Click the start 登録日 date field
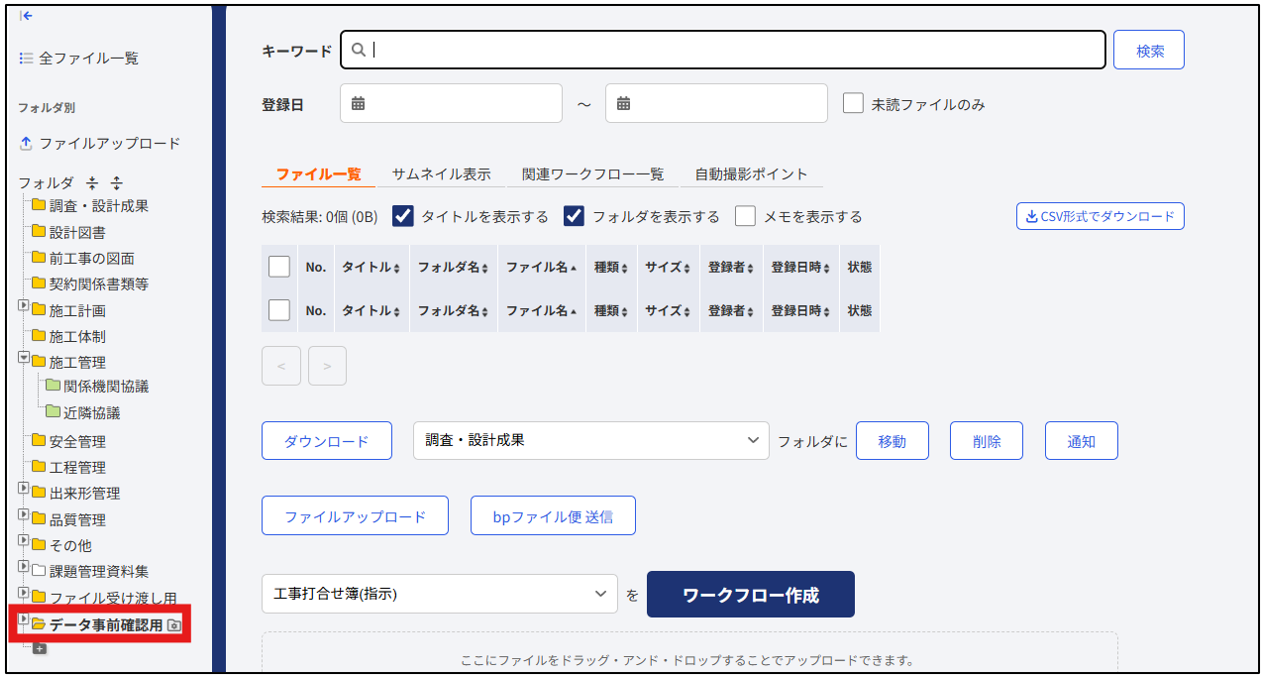1265x678 pixels. pyautogui.click(x=451, y=103)
